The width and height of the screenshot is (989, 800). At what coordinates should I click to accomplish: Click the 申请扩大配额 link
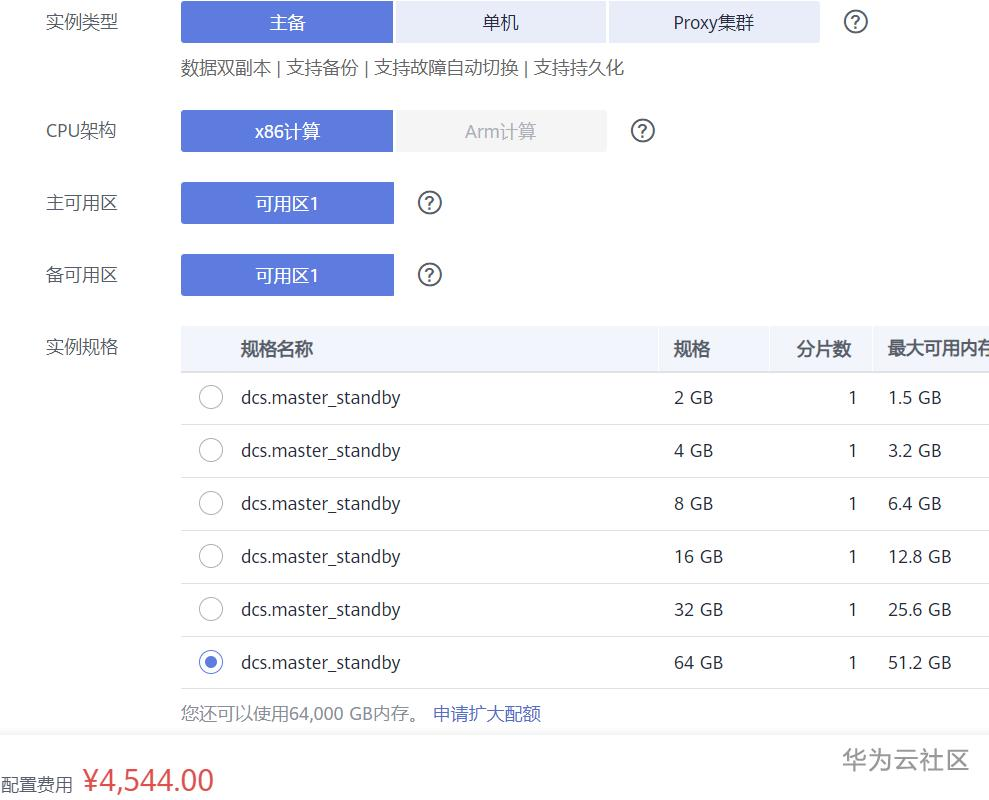[x=487, y=714]
